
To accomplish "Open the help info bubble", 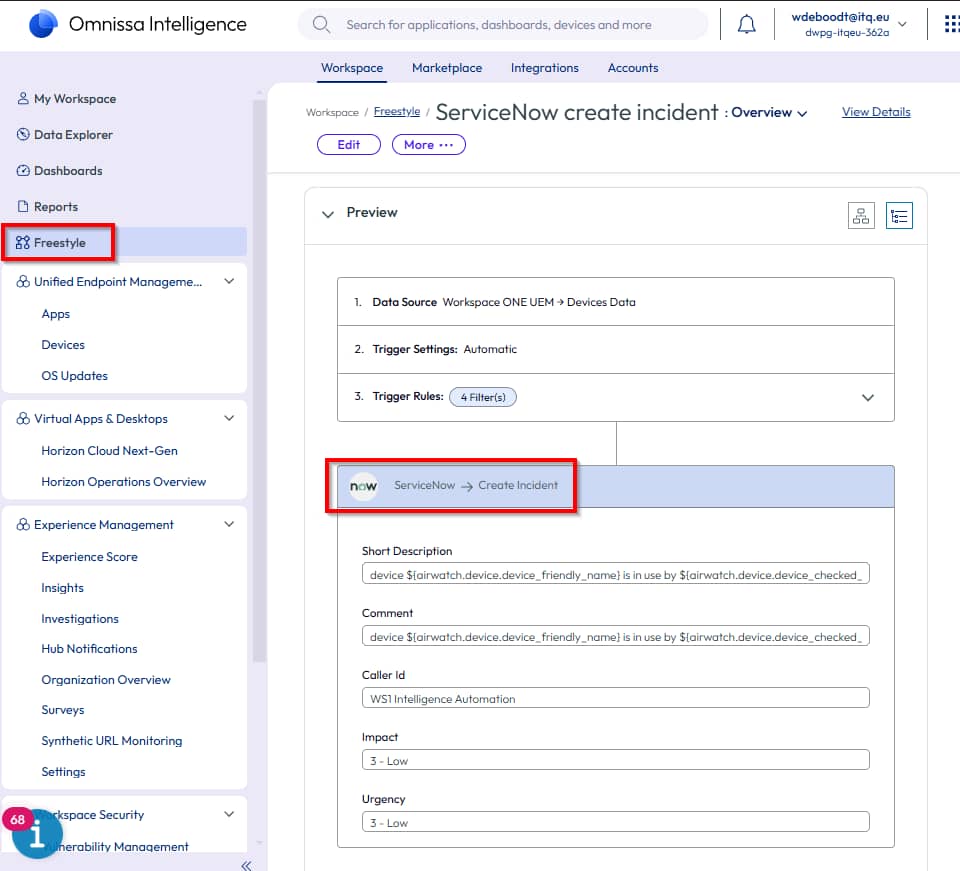I will click(x=37, y=834).
